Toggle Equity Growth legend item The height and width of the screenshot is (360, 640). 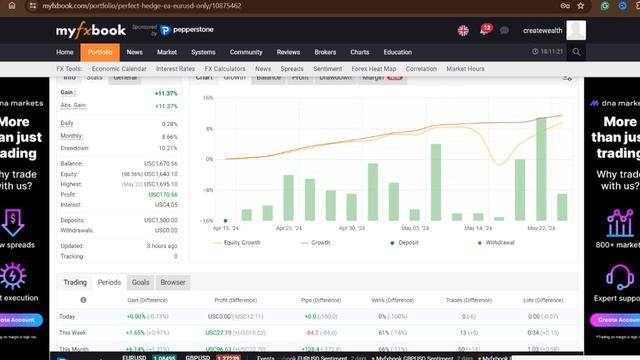(x=237, y=242)
